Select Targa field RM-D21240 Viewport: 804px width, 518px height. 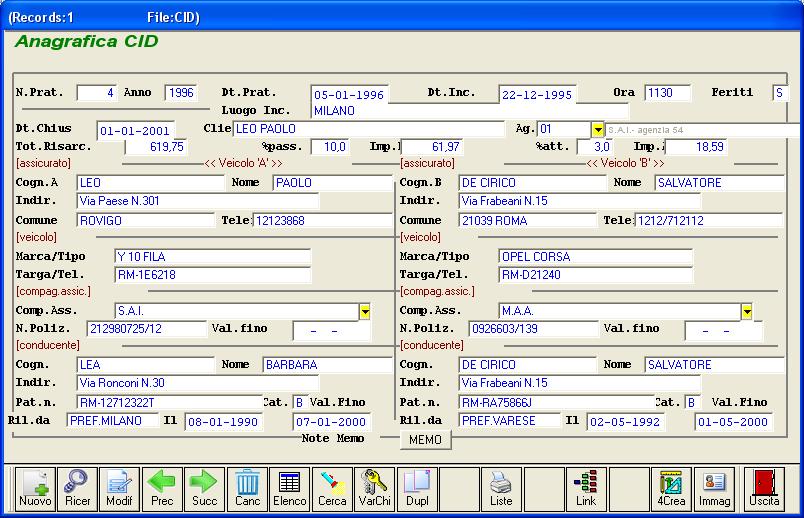click(595, 275)
